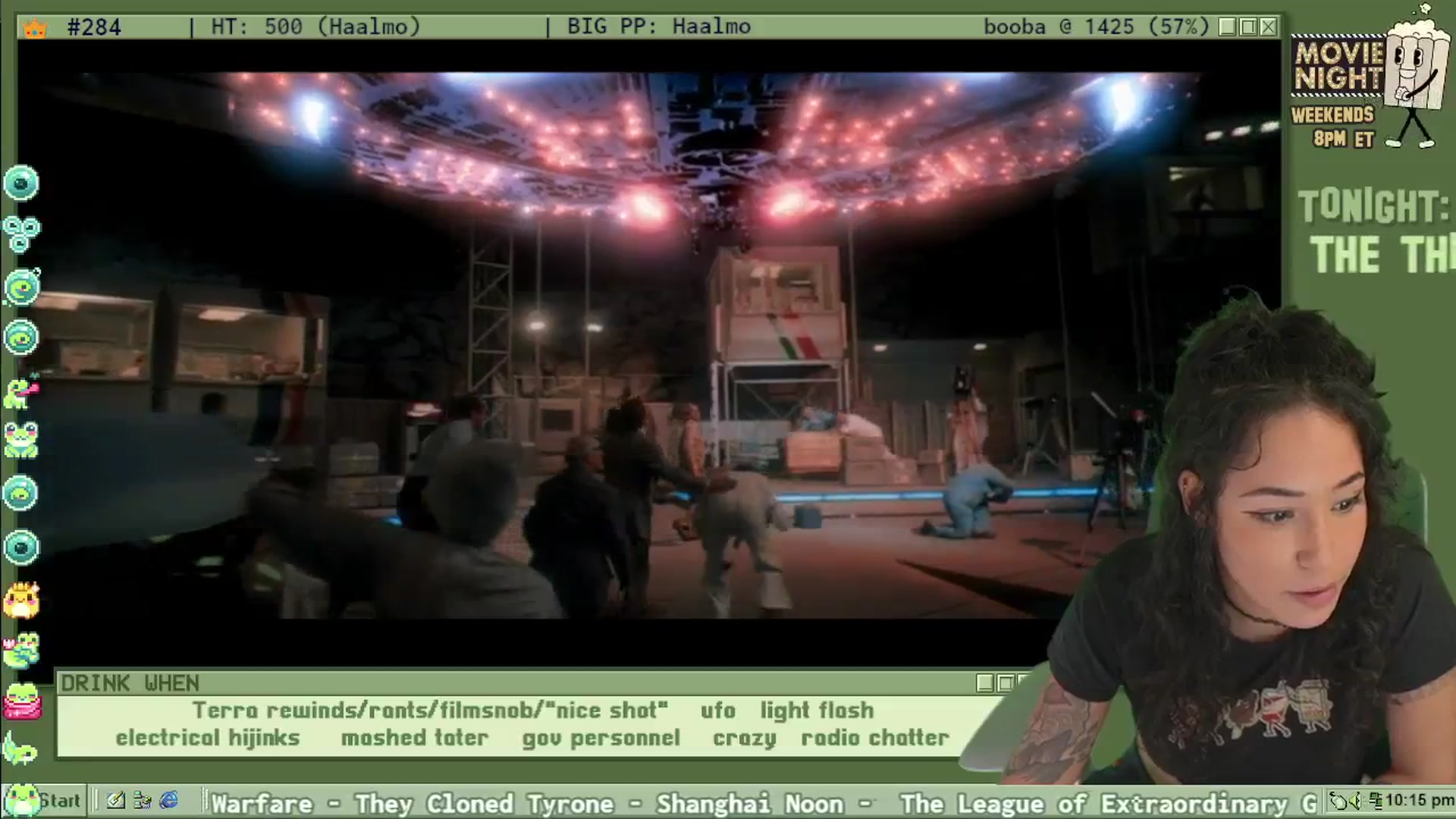Click the 10:15 pm taskbar clock
Viewport: 1456px width, 819px height.
tap(1420, 801)
